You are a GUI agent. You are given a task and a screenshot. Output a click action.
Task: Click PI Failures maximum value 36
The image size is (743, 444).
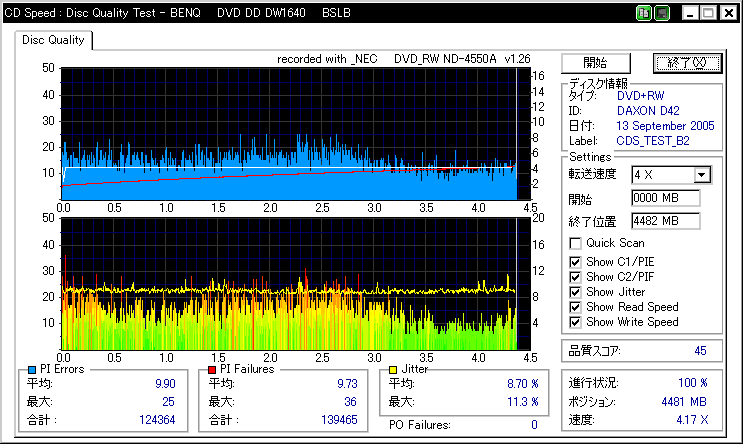coord(350,402)
